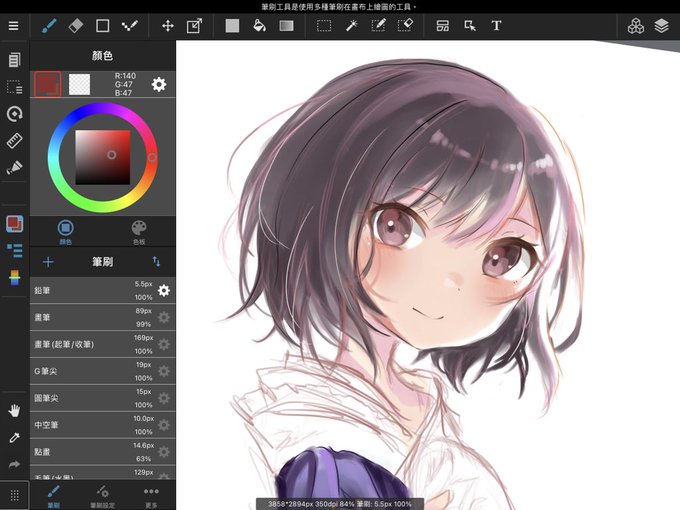Switch to the 筆刷 bottom tab
The height and width of the screenshot is (510, 680).
(54, 496)
